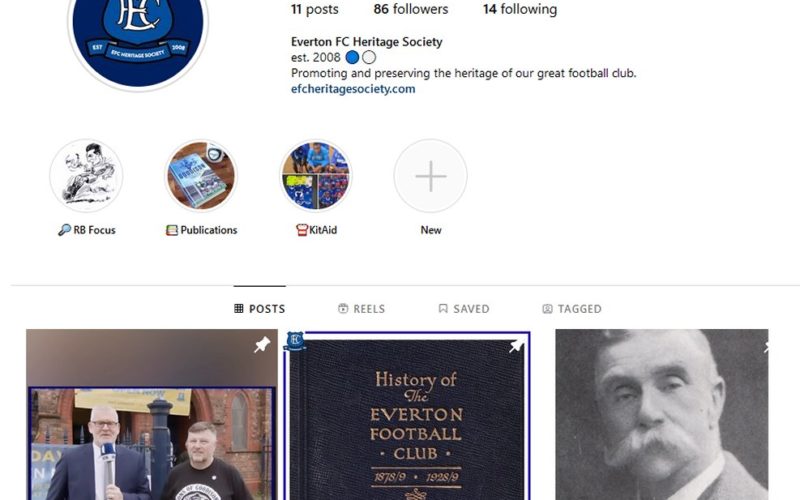View the 14 following list
The width and height of the screenshot is (800, 500).
[x=520, y=9]
